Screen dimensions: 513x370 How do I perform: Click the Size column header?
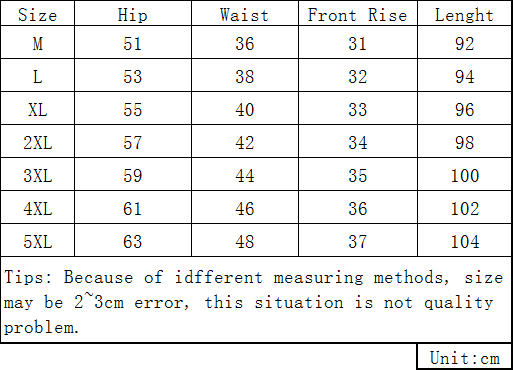[37, 14]
